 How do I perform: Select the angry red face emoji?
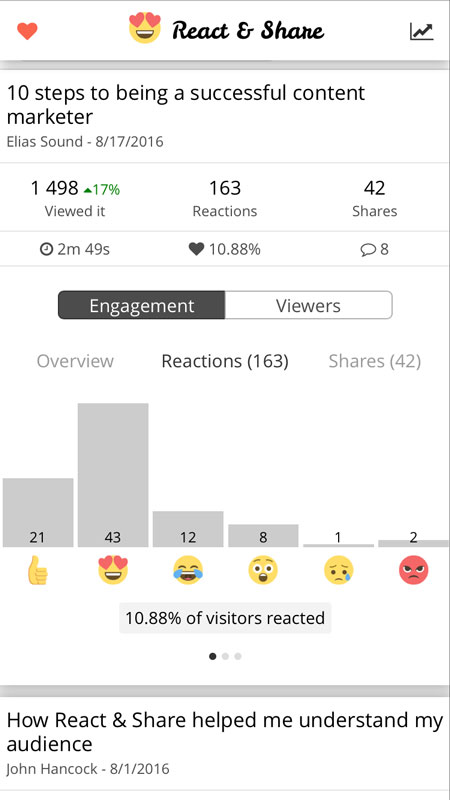click(x=413, y=570)
